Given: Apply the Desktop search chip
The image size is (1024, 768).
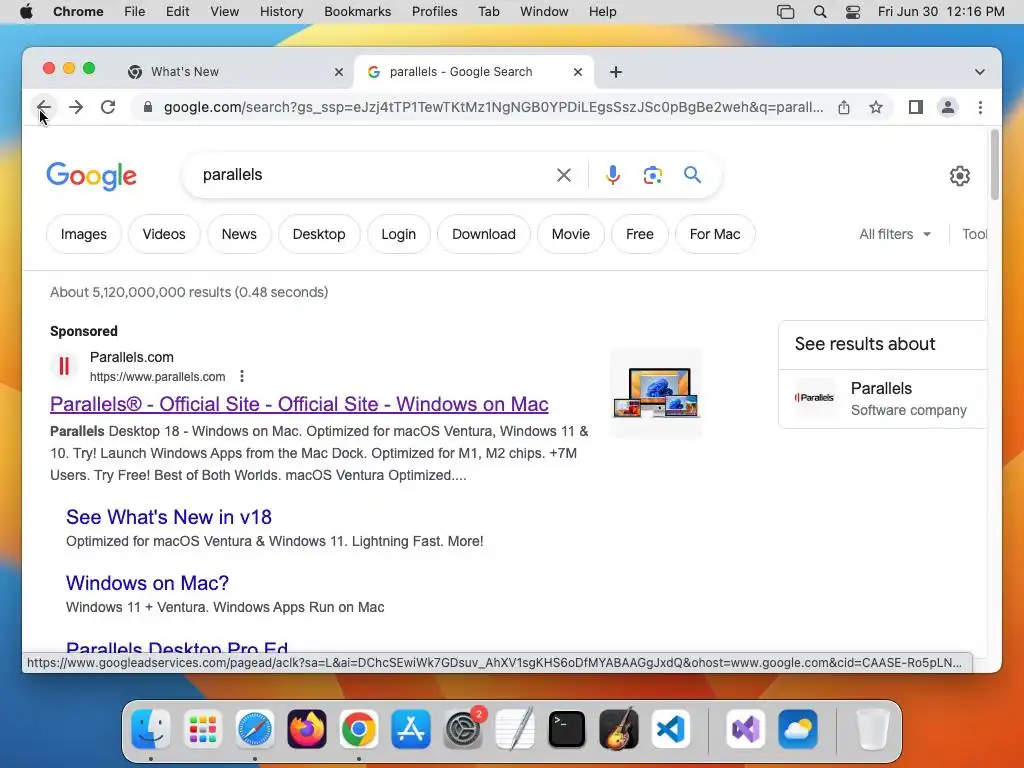Looking at the screenshot, I should click(319, 234).
